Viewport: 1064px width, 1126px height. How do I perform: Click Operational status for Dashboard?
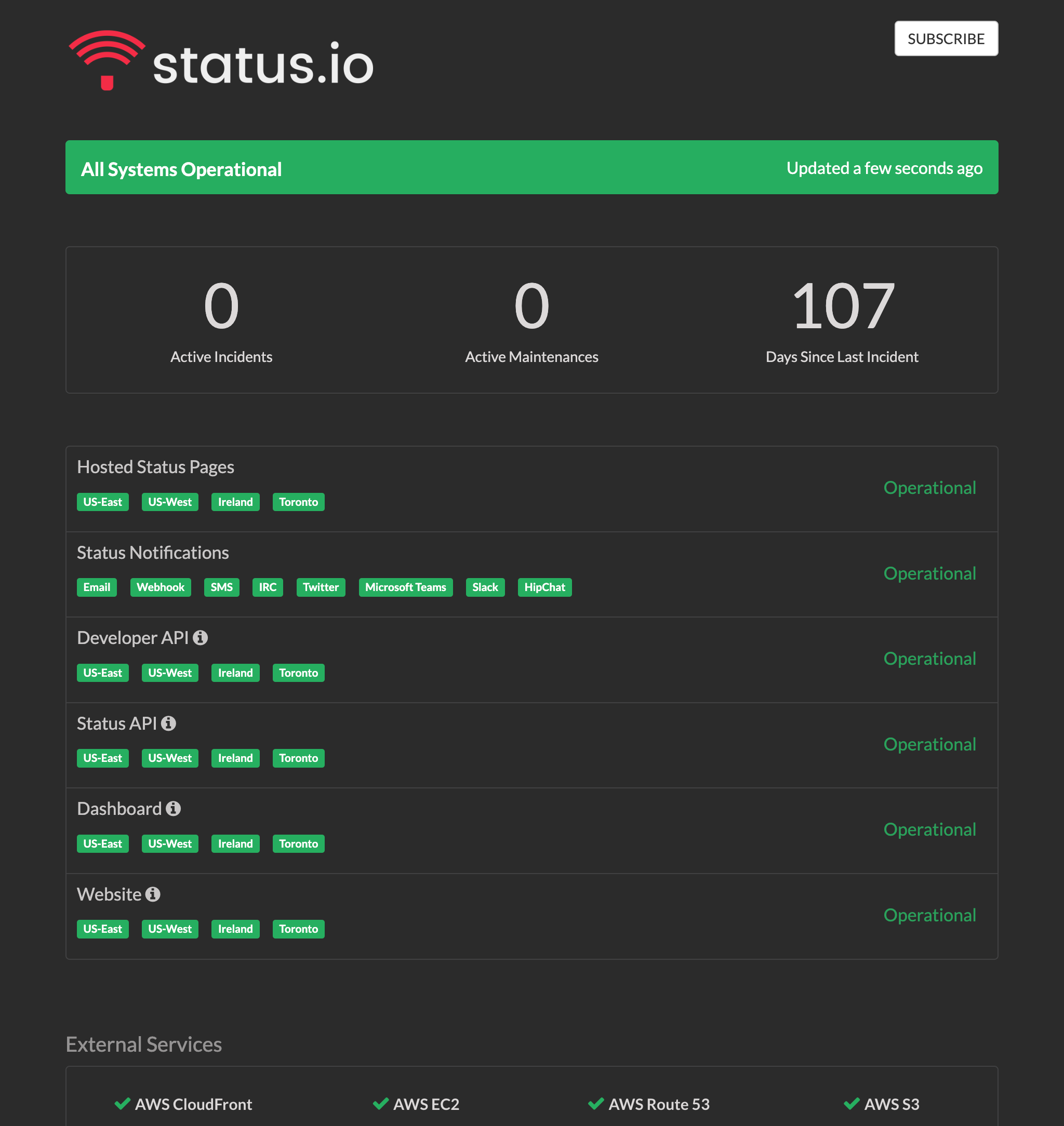click(929, 829)
